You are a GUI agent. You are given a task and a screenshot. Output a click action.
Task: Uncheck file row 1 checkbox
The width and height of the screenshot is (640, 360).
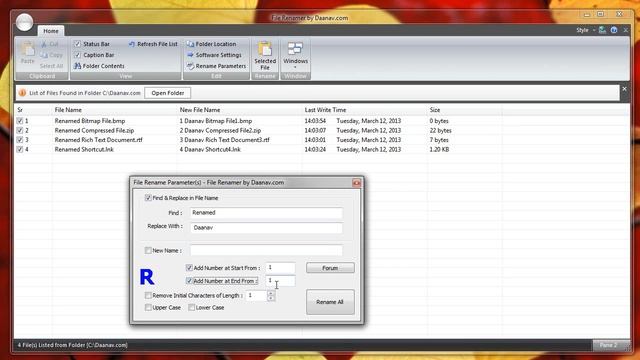point(20,121)
